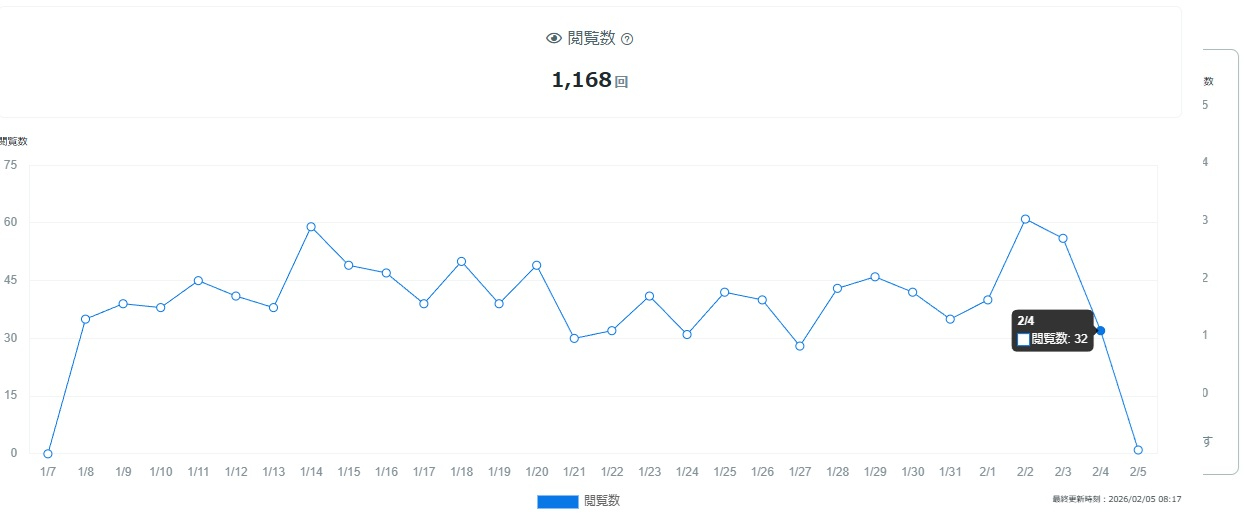Click the help question mark beside 閲覧数

[x=627, y=39]
